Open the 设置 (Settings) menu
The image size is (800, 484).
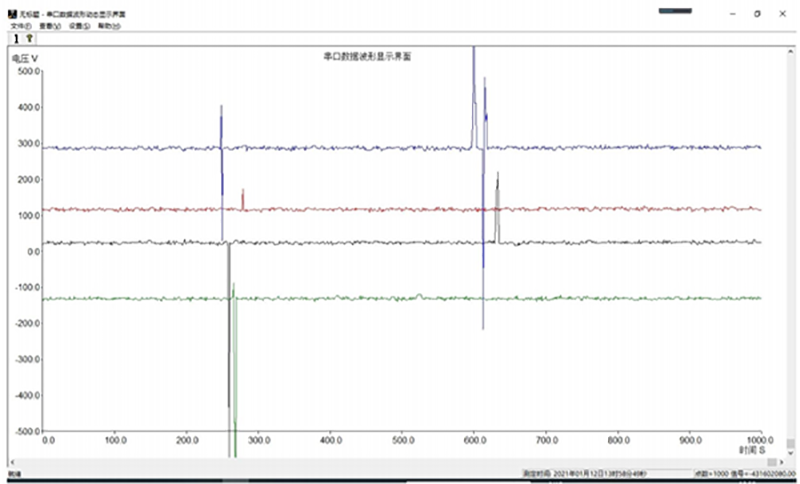[80, 26]
